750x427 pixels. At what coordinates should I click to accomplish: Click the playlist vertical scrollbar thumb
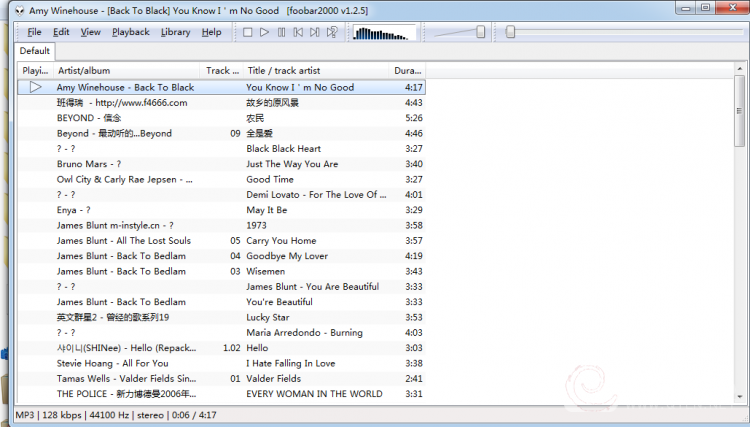(x=739, y=111)
